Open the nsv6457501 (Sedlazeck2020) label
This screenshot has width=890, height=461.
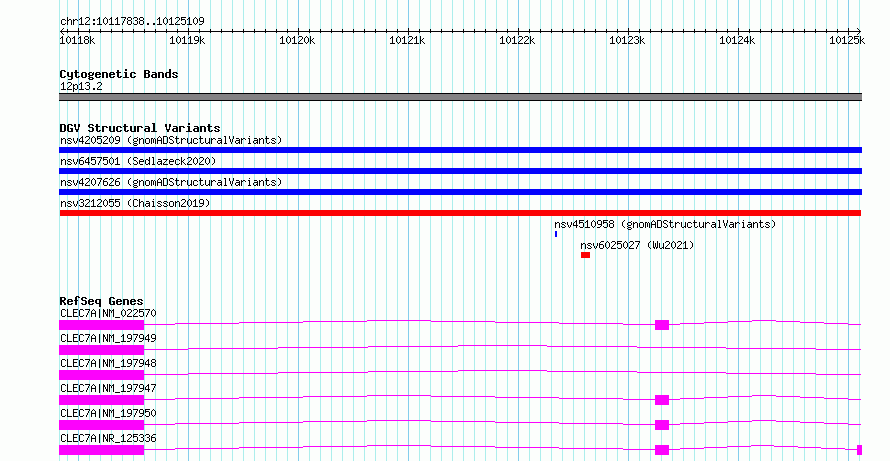[x=138, y=161]
